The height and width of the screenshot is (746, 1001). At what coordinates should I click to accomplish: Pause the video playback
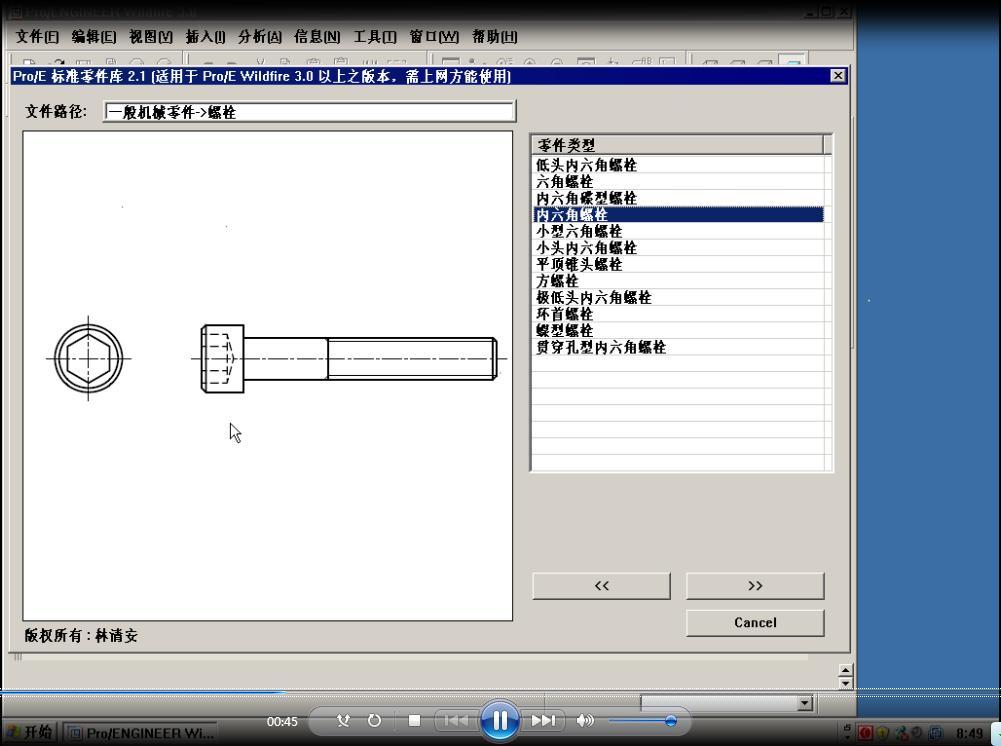500,720
